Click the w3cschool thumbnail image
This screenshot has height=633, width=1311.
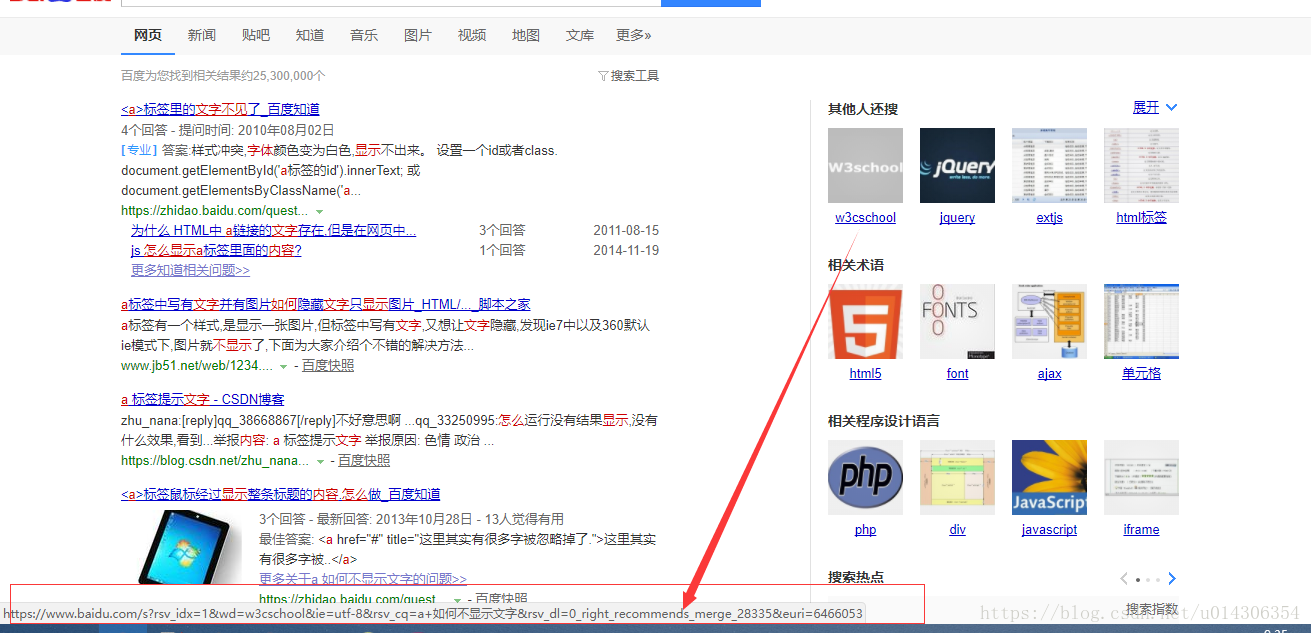(865, 165)
